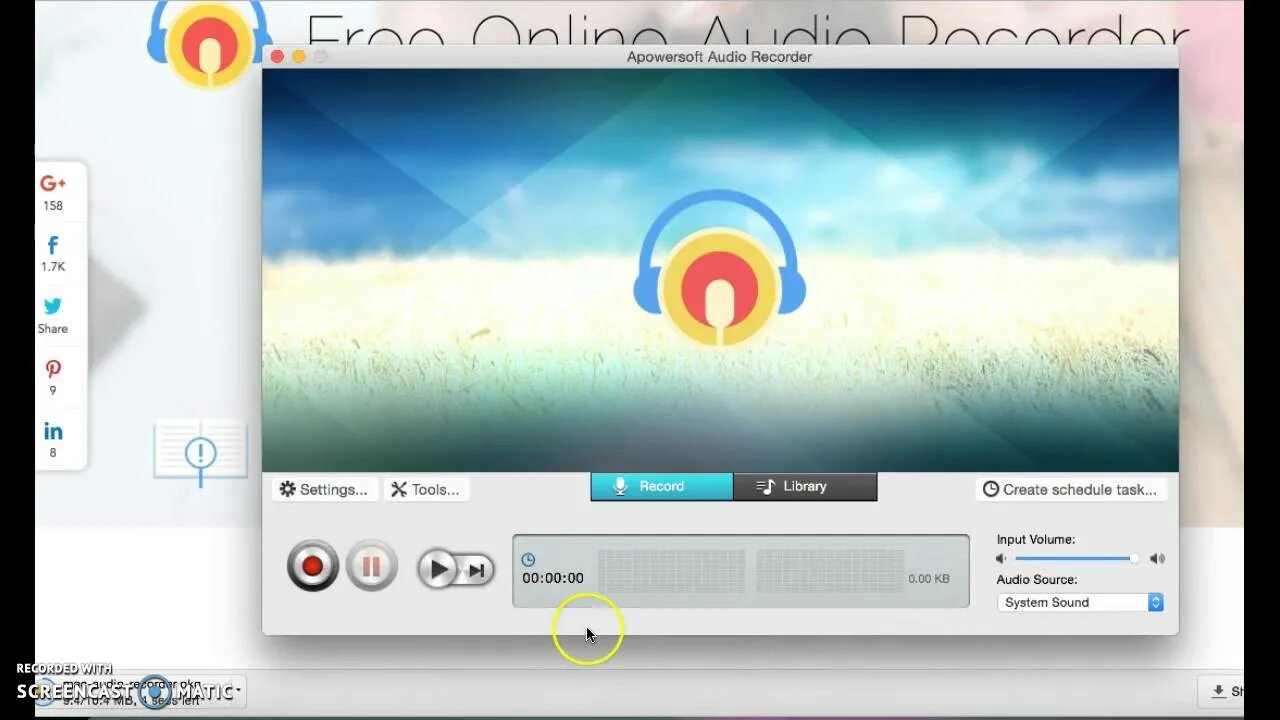Skip to next track with the skip button
Image resolution: width=1280 pixels, height=720 pixels.
477,570
